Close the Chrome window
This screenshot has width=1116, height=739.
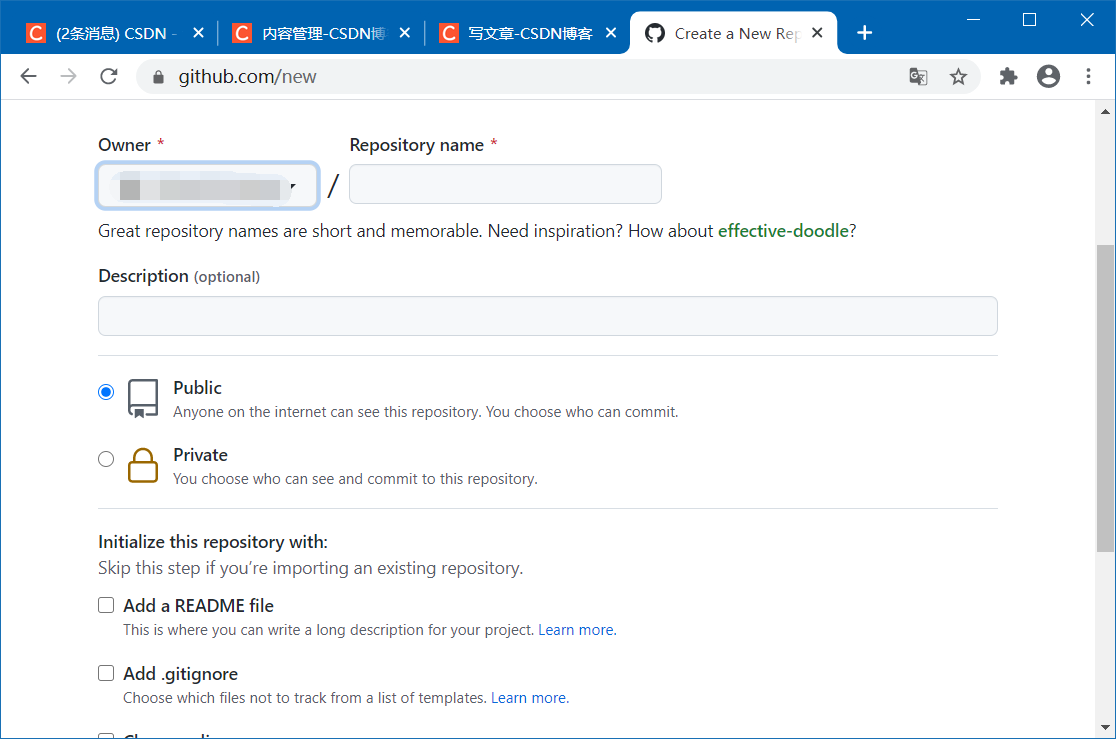[1087, 20]
